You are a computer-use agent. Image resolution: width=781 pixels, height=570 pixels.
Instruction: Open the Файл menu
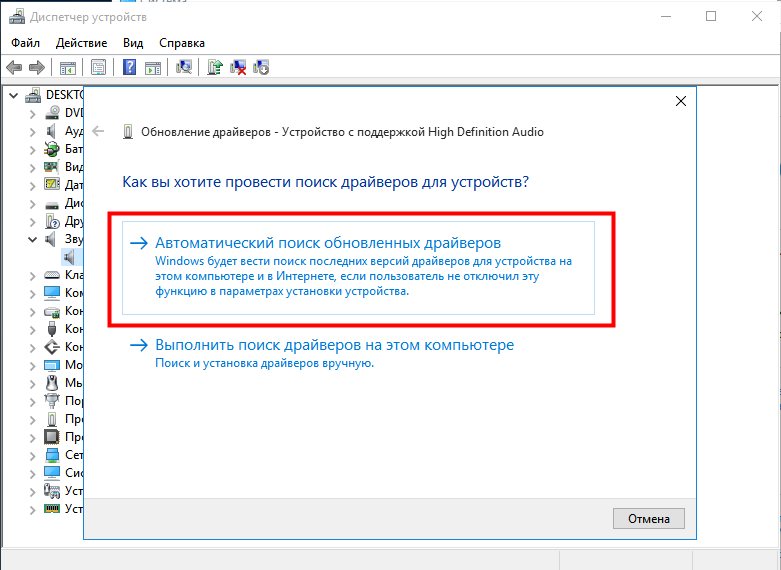coord(25,43)
